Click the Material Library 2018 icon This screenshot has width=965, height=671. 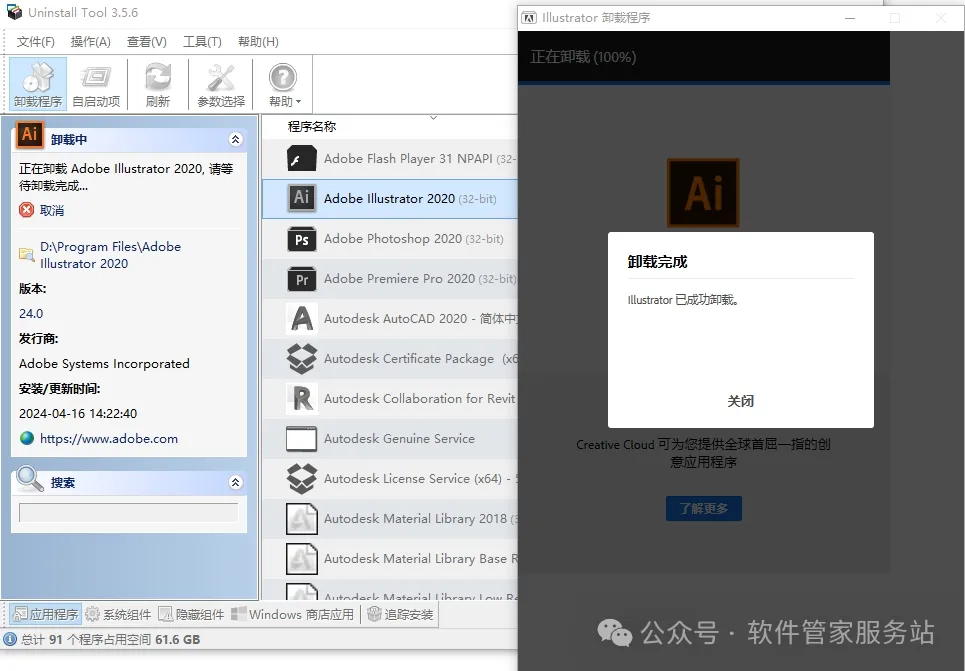point(302,519)
